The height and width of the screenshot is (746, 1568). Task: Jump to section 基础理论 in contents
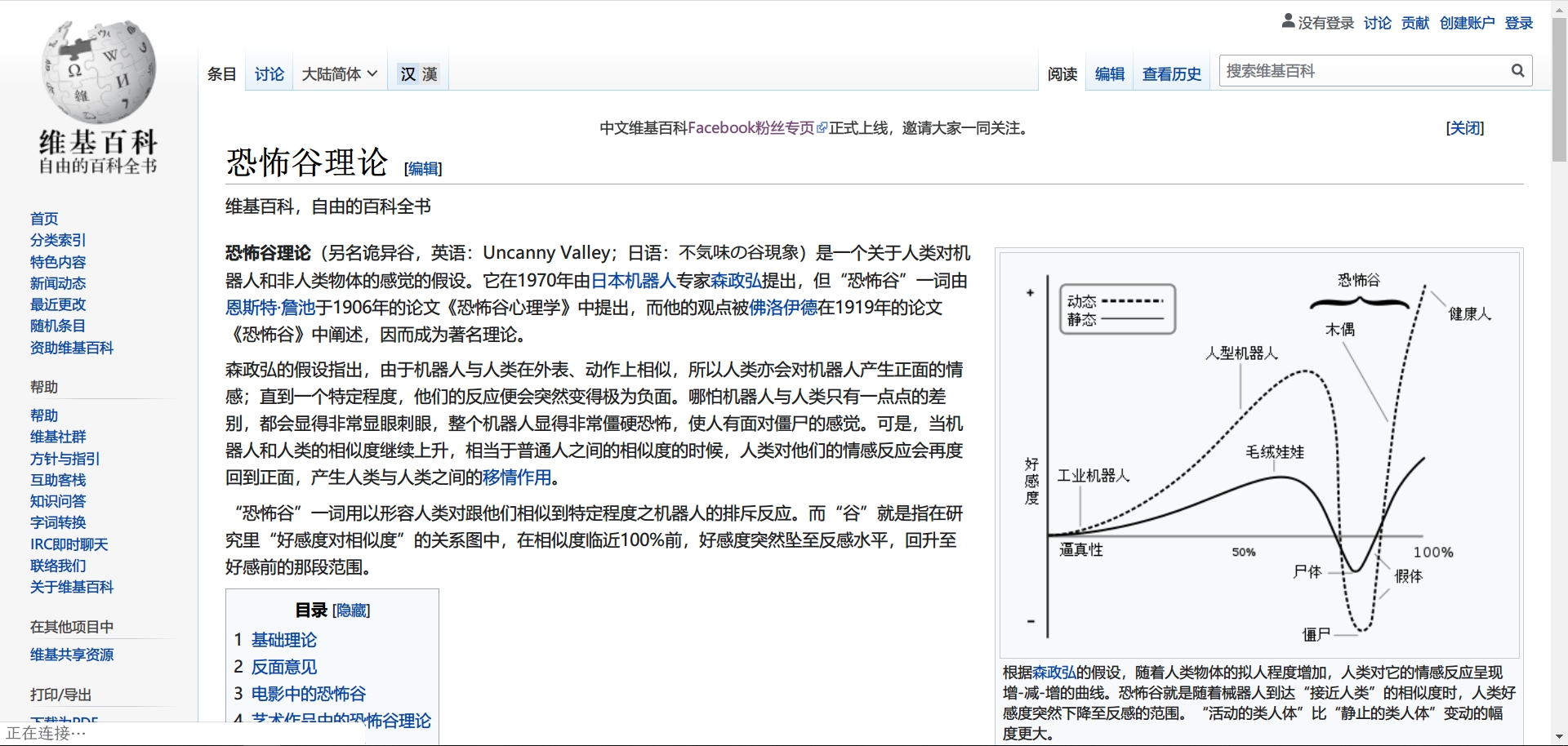(283, 640)
